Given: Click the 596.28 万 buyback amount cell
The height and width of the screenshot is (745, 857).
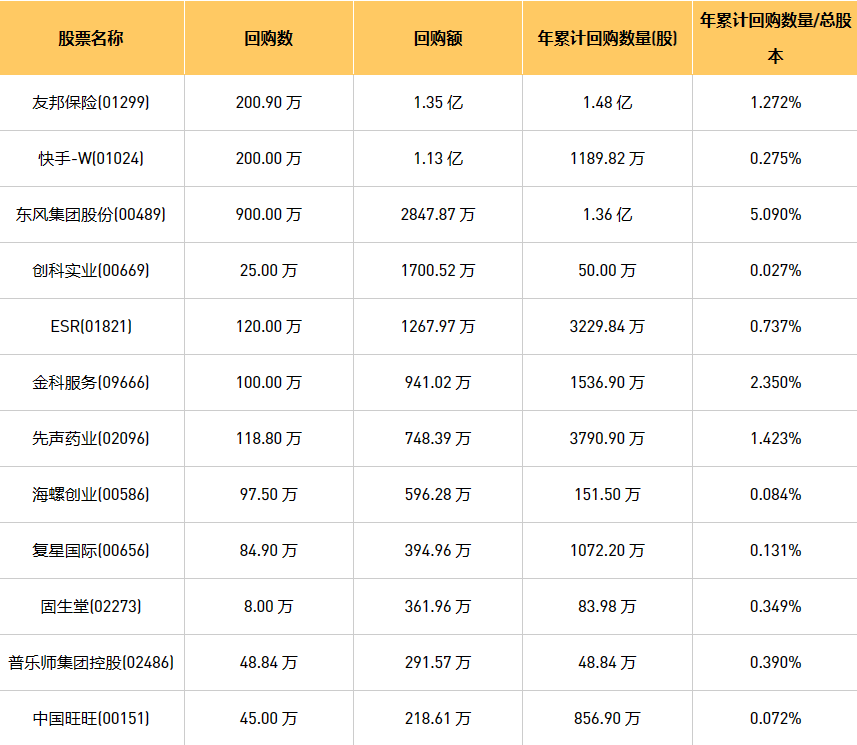Looking at the screenshot, I should tap(438, 495).
